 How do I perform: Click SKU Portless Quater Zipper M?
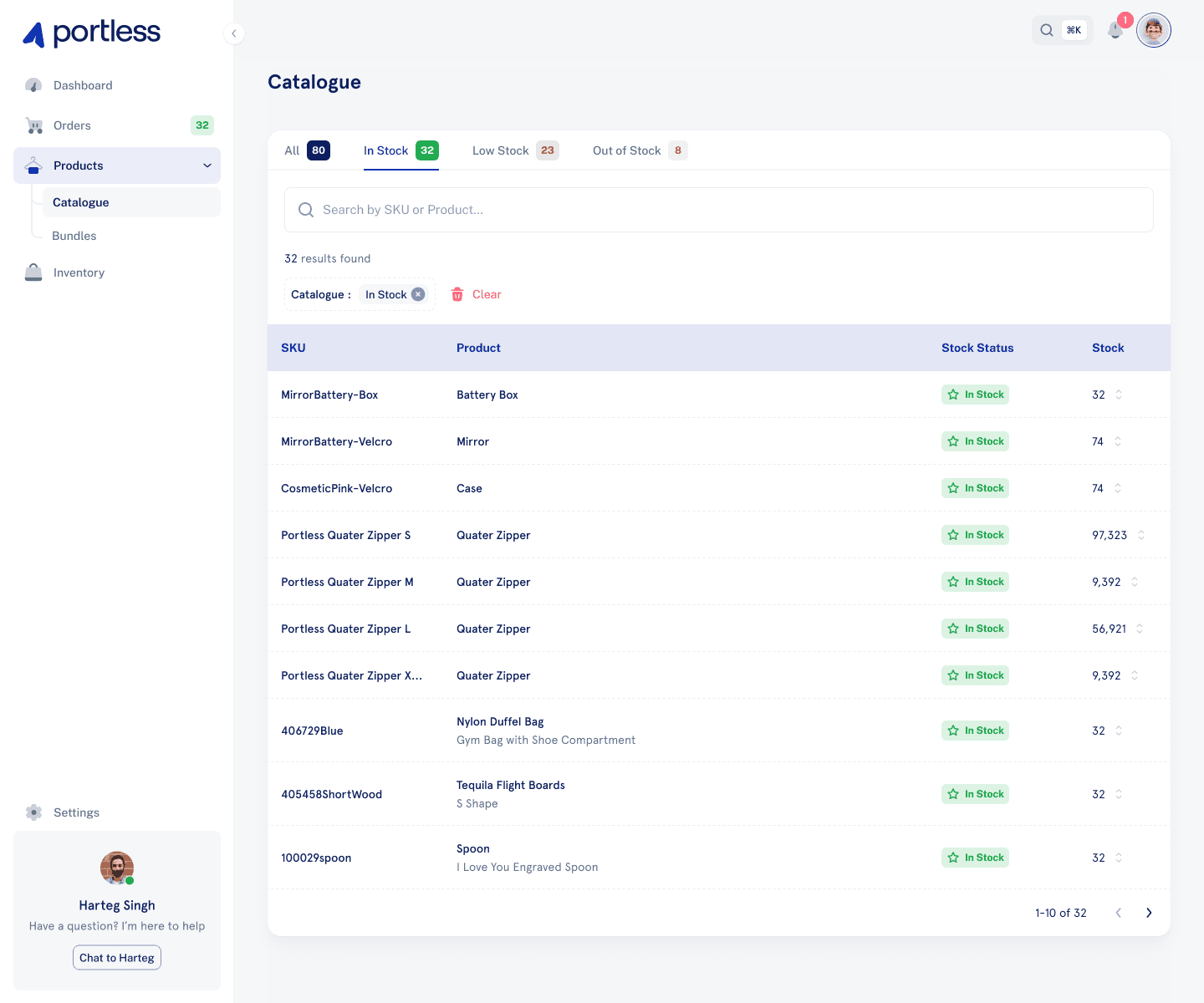(347, 582)
